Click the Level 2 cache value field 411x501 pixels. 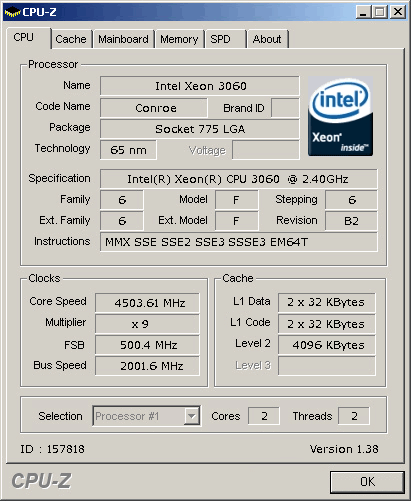(x=327, y=345)
